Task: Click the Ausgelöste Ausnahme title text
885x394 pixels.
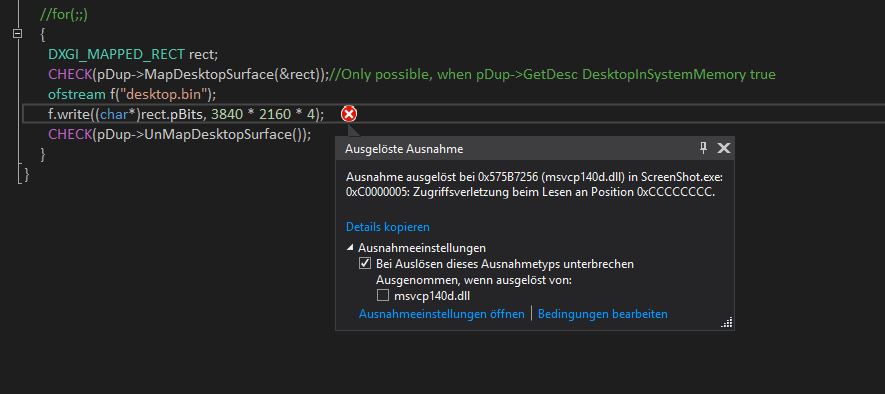Action: pos(404,149)
